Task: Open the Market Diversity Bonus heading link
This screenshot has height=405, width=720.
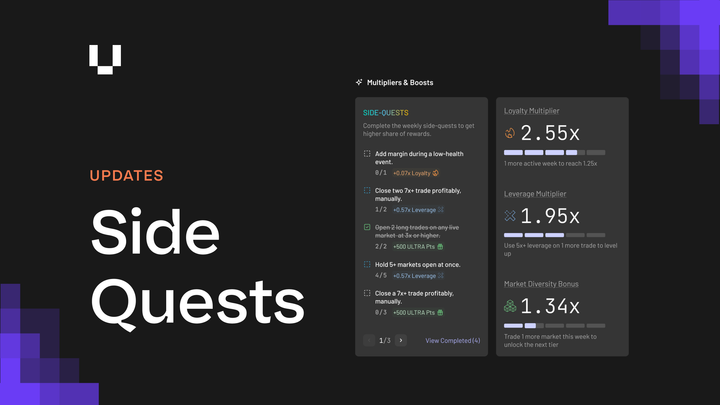Action: point(541,284)
